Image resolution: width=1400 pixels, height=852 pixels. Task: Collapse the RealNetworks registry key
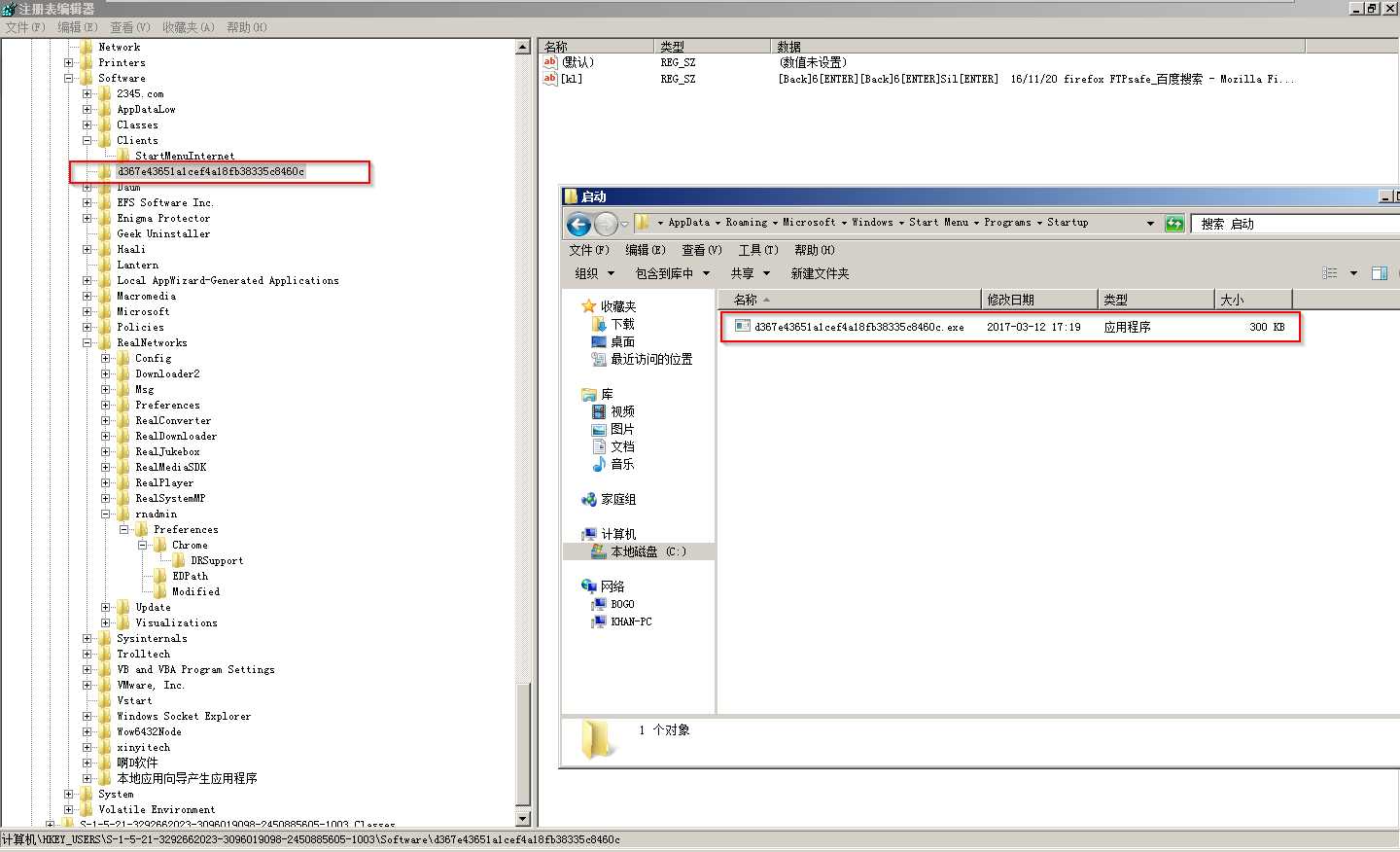tap(87, 342)
